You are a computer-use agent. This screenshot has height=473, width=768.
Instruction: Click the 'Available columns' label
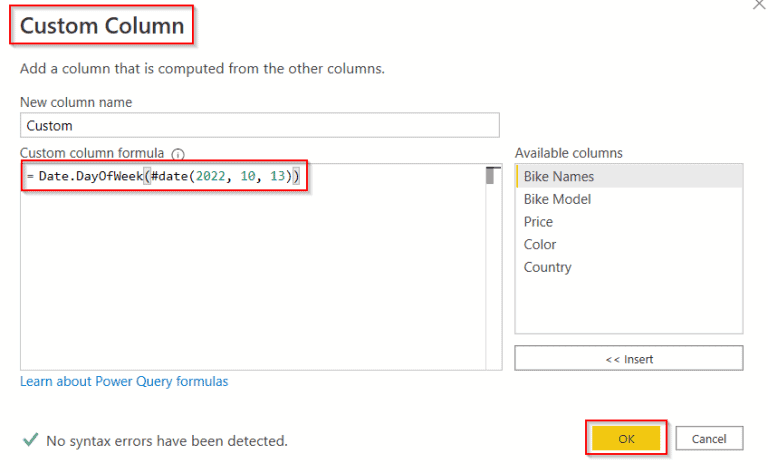click(568, 153)
